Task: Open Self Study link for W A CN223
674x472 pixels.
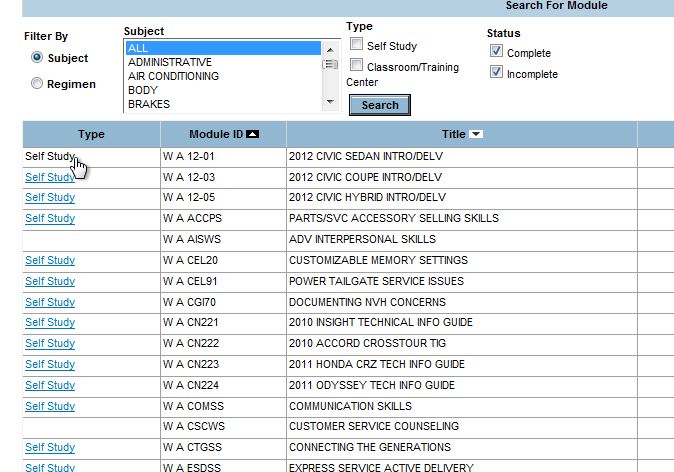Action: point(50,365)
